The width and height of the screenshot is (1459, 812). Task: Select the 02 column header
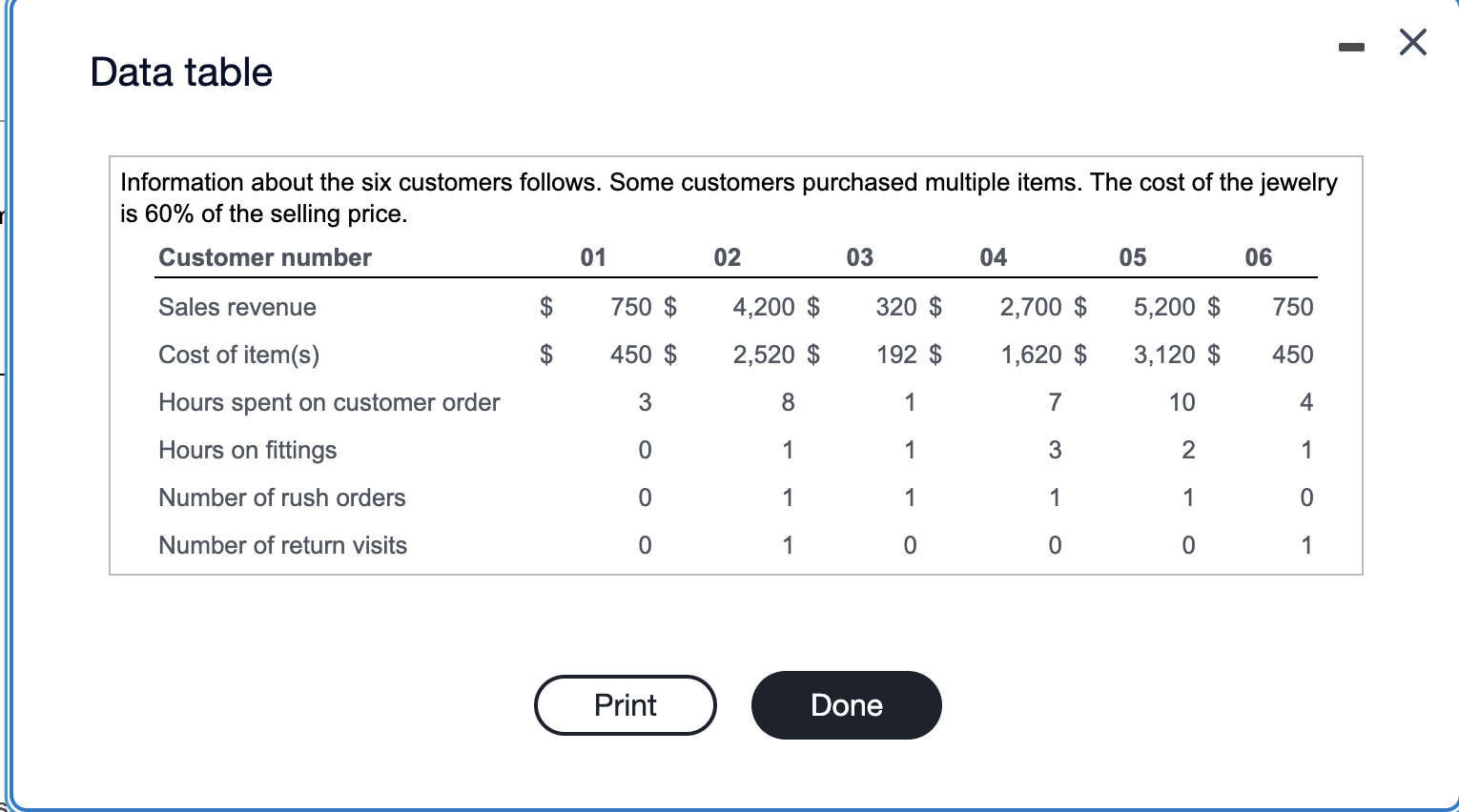(x=728, y=257)
